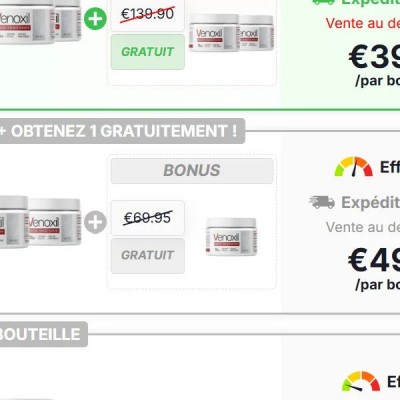400x400 pixels.
Task: Click the gray GRATUIT badge
Action: [148, 256]
